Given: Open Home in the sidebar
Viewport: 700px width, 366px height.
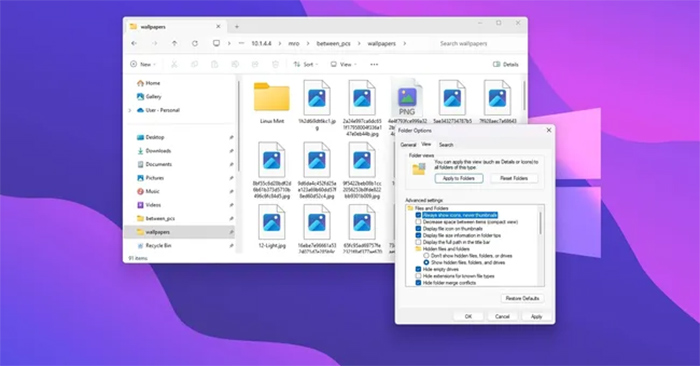Looking at the screenshot, I should click(x=149, y=83).
